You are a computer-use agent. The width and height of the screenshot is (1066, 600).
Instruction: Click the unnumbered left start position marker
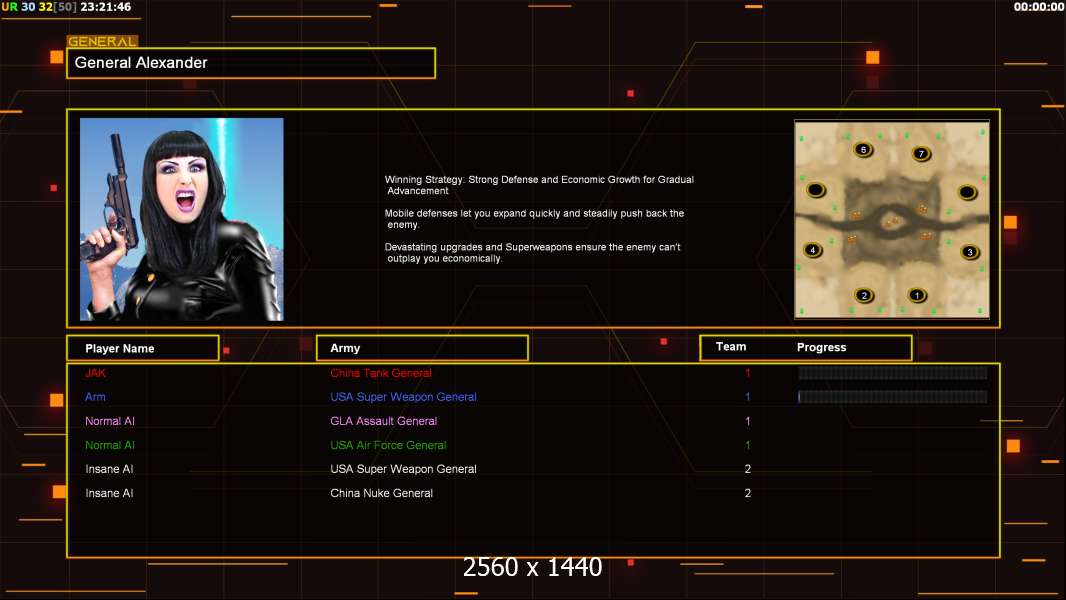point(816,190)
